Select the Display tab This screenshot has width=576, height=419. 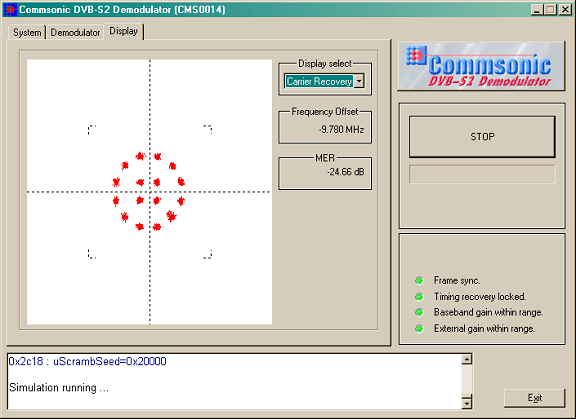124,31
